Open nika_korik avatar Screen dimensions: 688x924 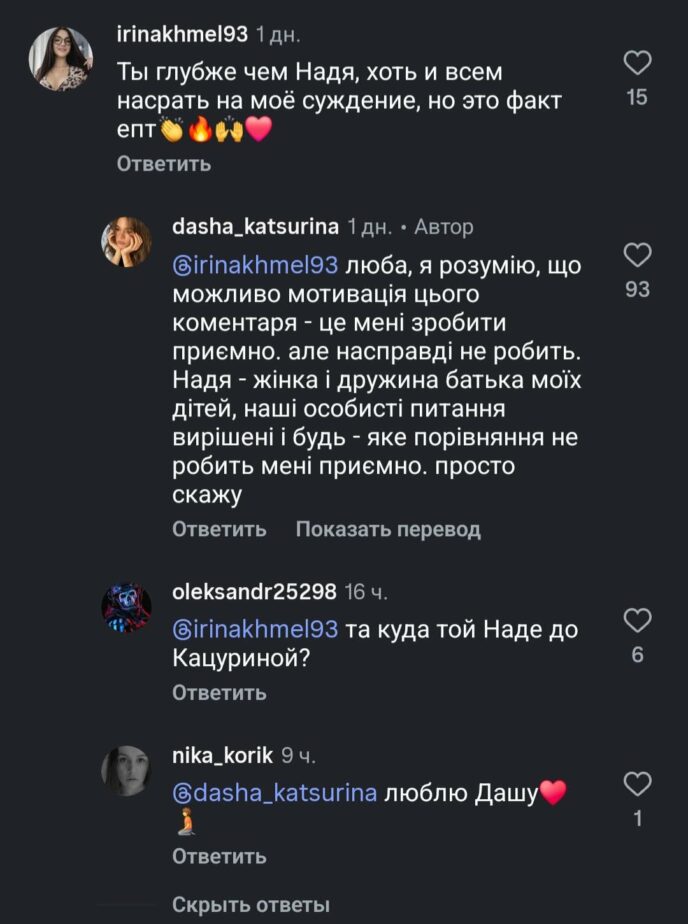126,771
